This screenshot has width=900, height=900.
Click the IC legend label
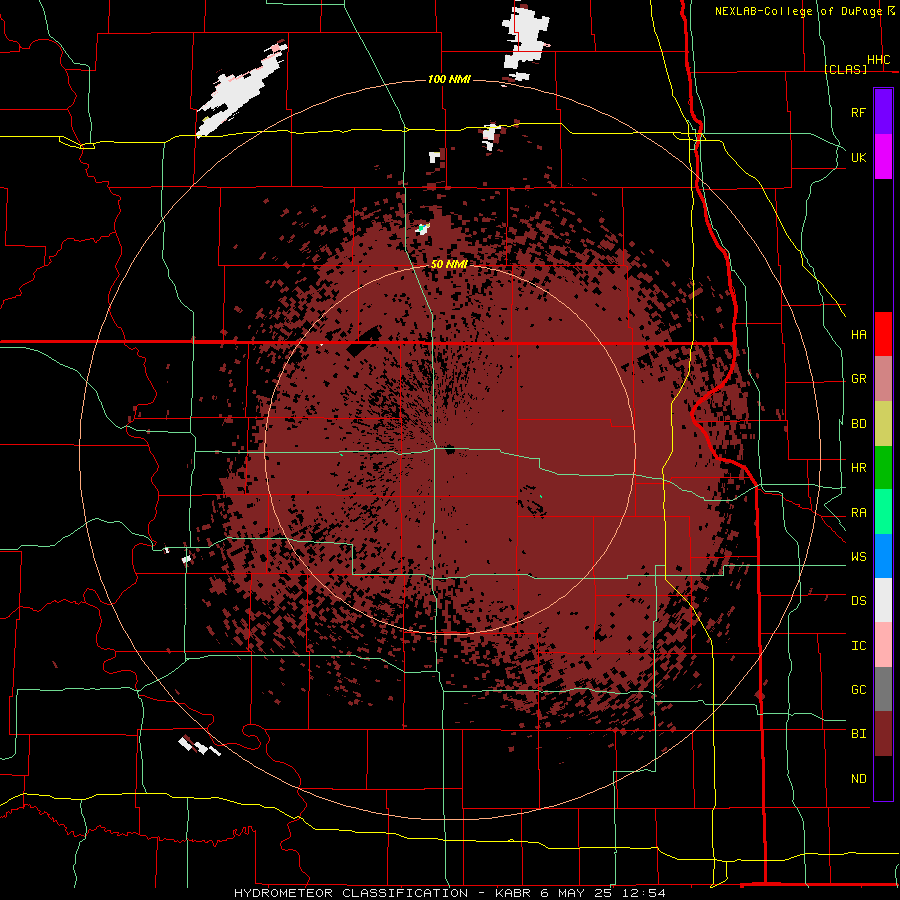[x=858, y=645]
